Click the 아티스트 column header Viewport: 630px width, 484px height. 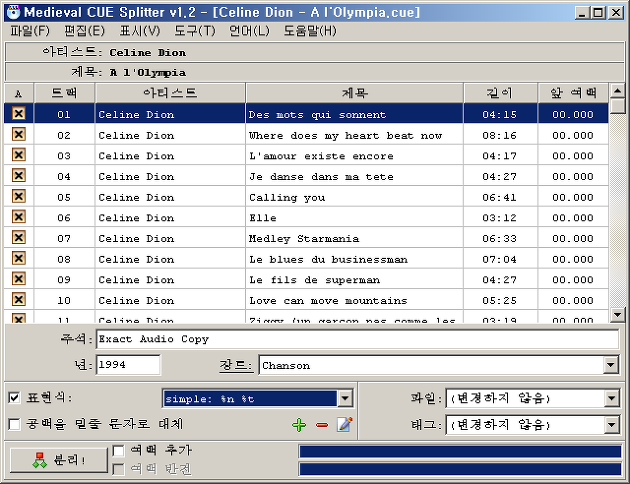tap(170, 93)
